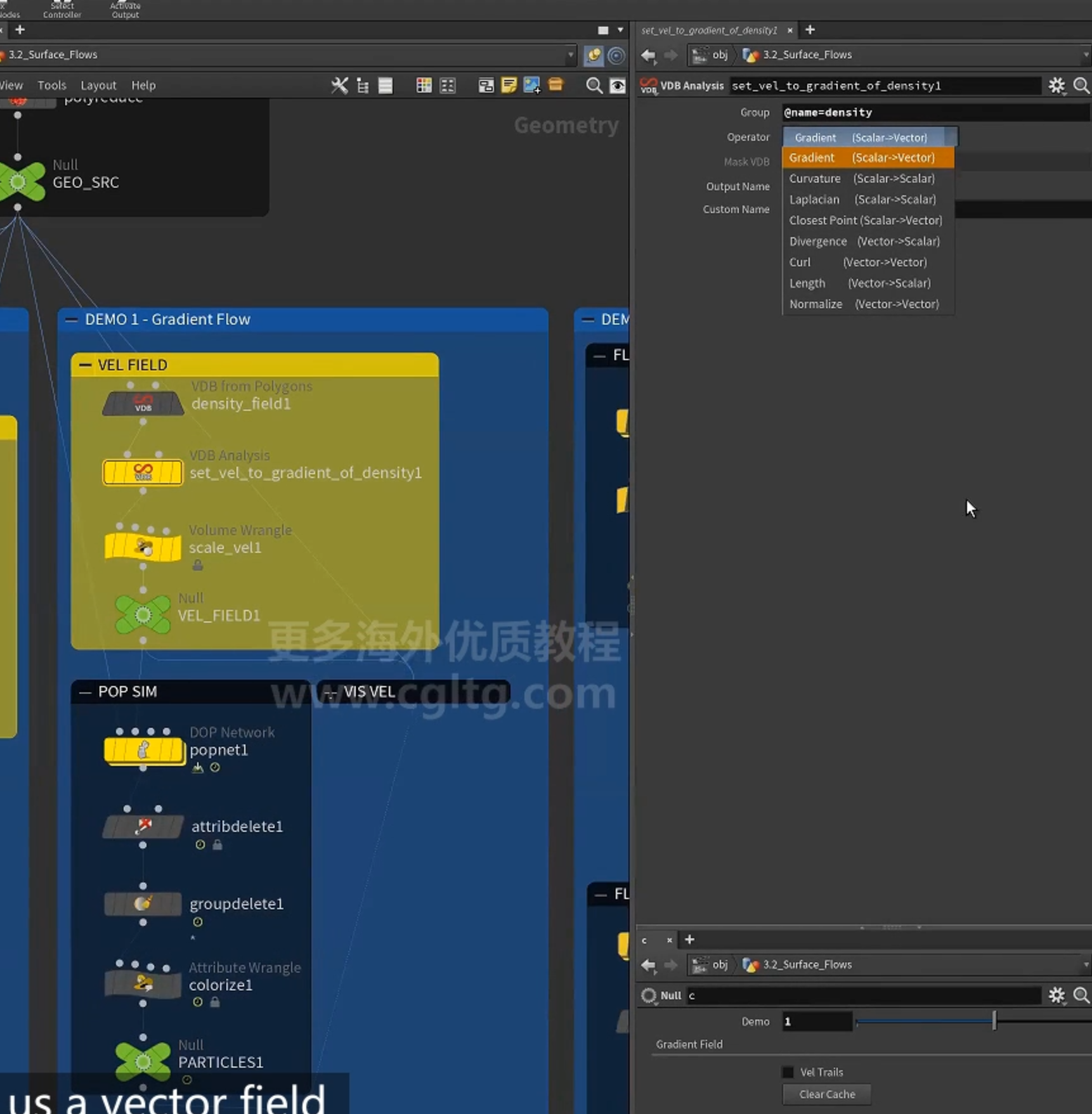Screen dimensions: 1092x1114
Task: Click the Clear Cache button
Action: click(x=827, y=1094)
